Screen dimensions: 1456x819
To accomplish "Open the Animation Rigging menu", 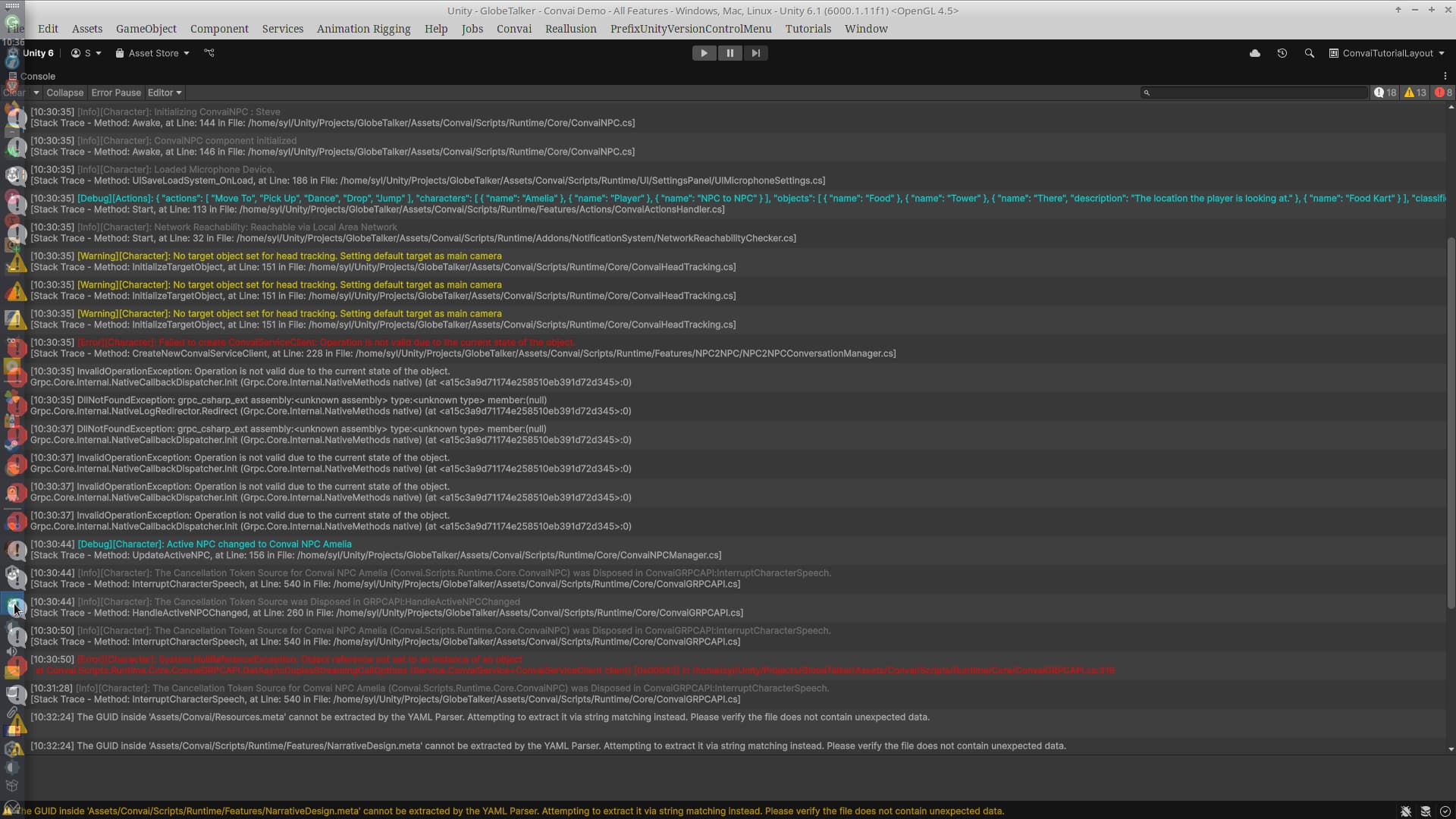I will point(363,29).
